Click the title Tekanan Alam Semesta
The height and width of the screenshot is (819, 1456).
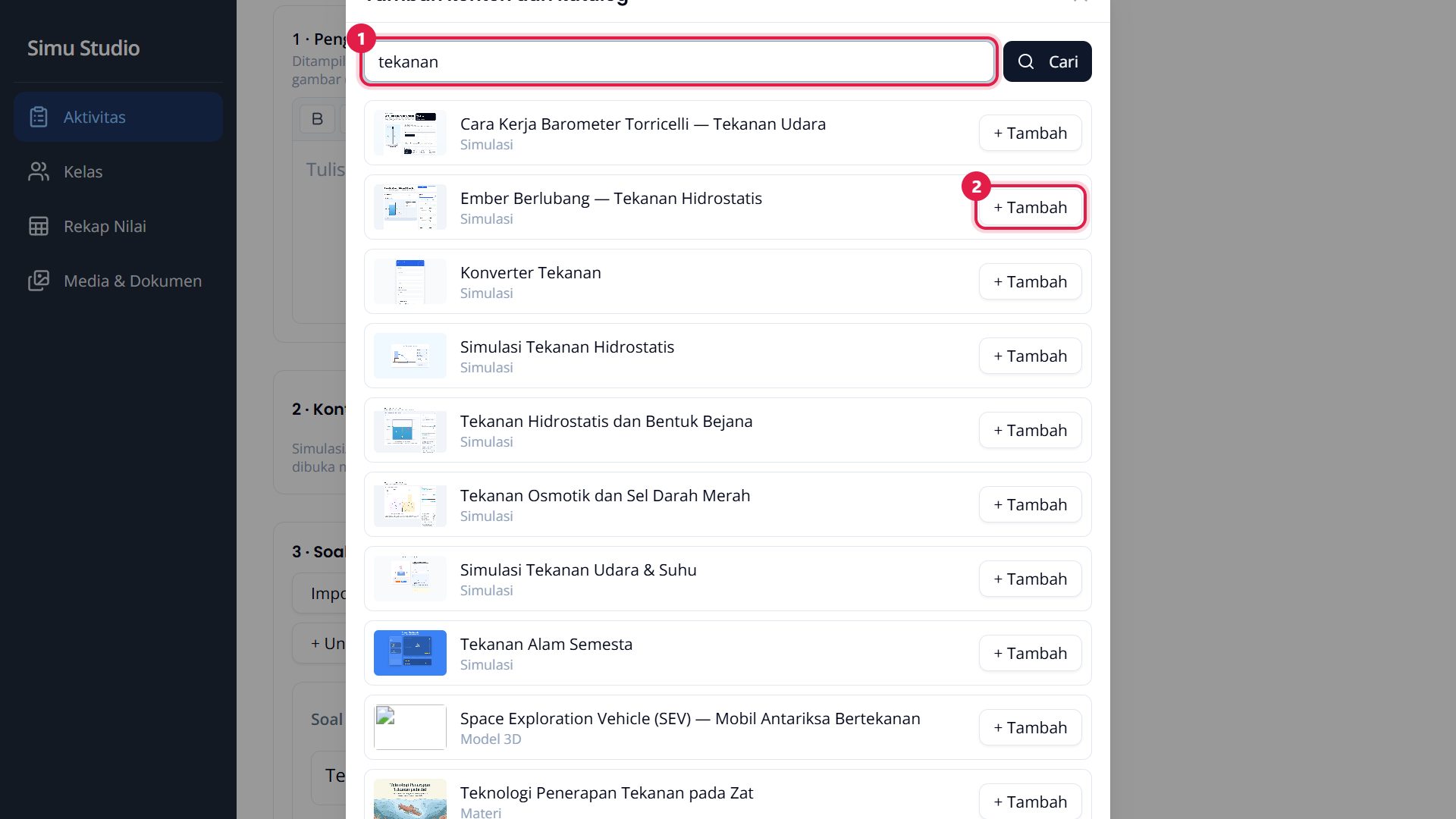pos(546,644)
